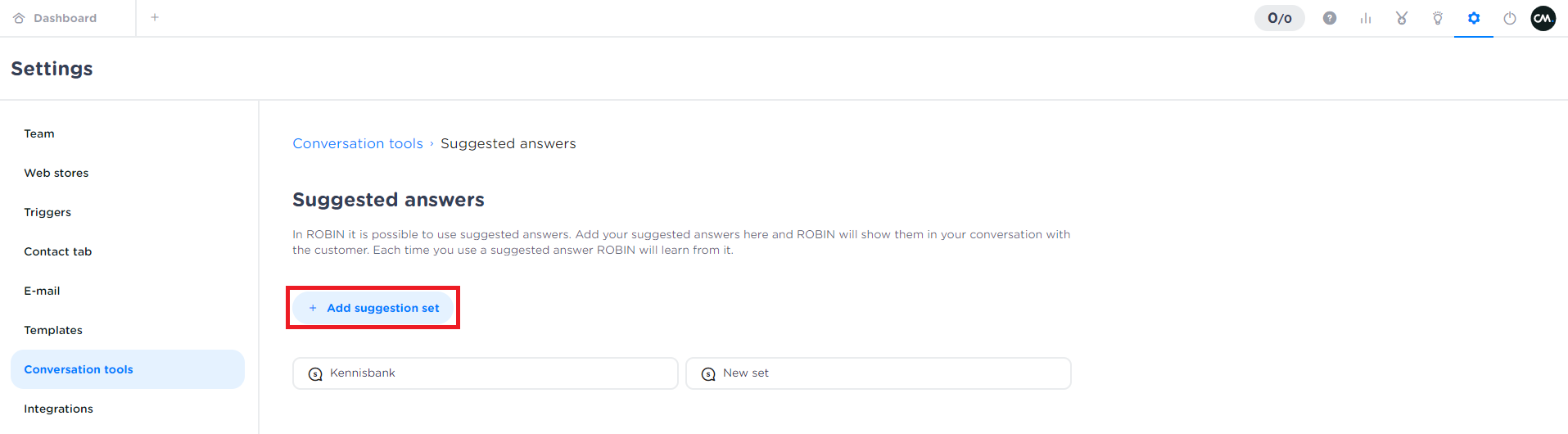Image resolution: width=1568 pixels, height=434 pixels.
Task: Open the settings gear icon
Action: click(x=1474, y=18)
